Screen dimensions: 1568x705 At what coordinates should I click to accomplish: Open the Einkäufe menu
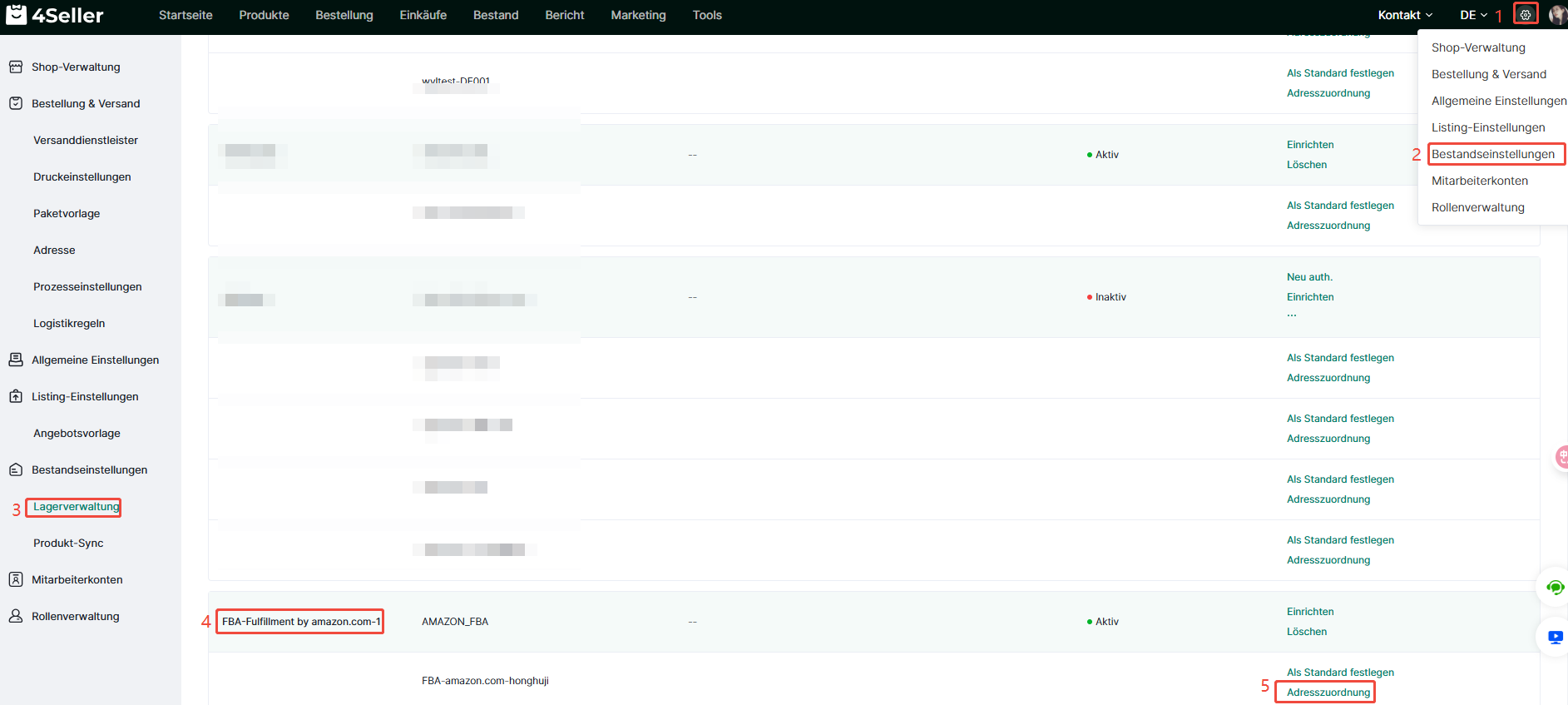(x=423, y=15)
